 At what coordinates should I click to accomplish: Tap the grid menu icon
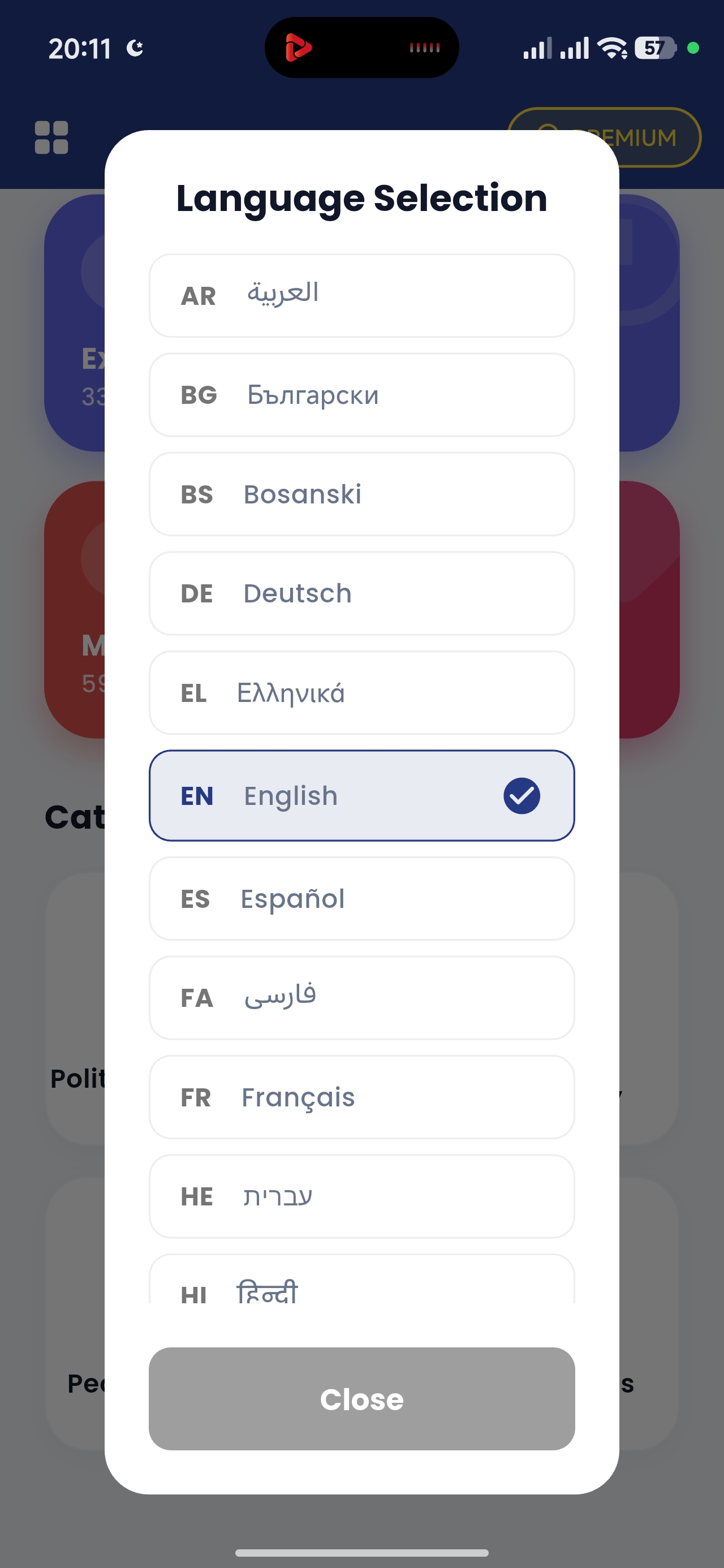pos(51,137)
